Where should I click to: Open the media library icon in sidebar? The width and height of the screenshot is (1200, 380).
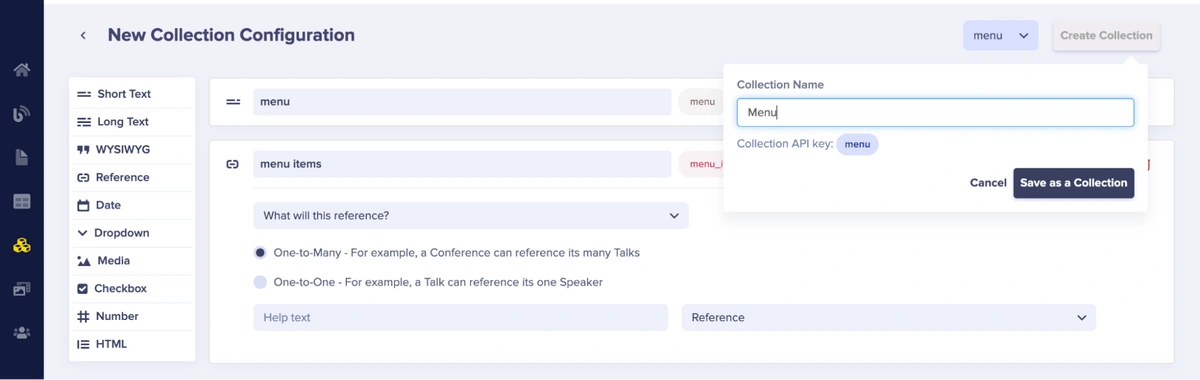(x=21, y=289)
